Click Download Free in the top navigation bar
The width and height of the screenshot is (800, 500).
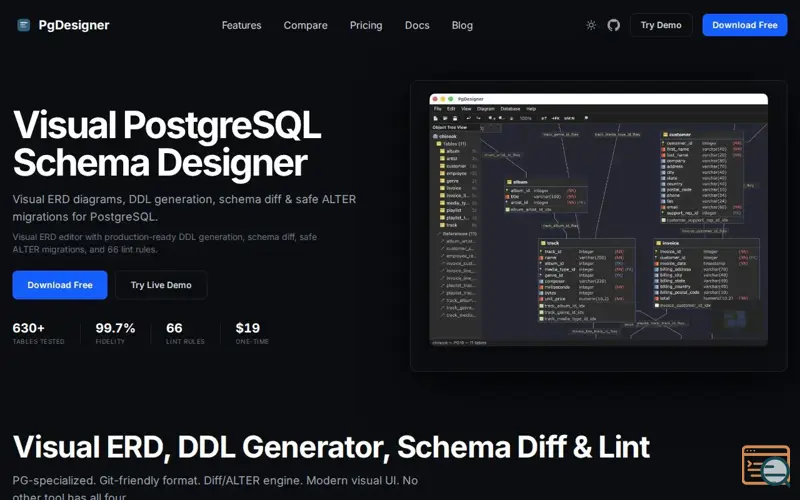point(744,25)
